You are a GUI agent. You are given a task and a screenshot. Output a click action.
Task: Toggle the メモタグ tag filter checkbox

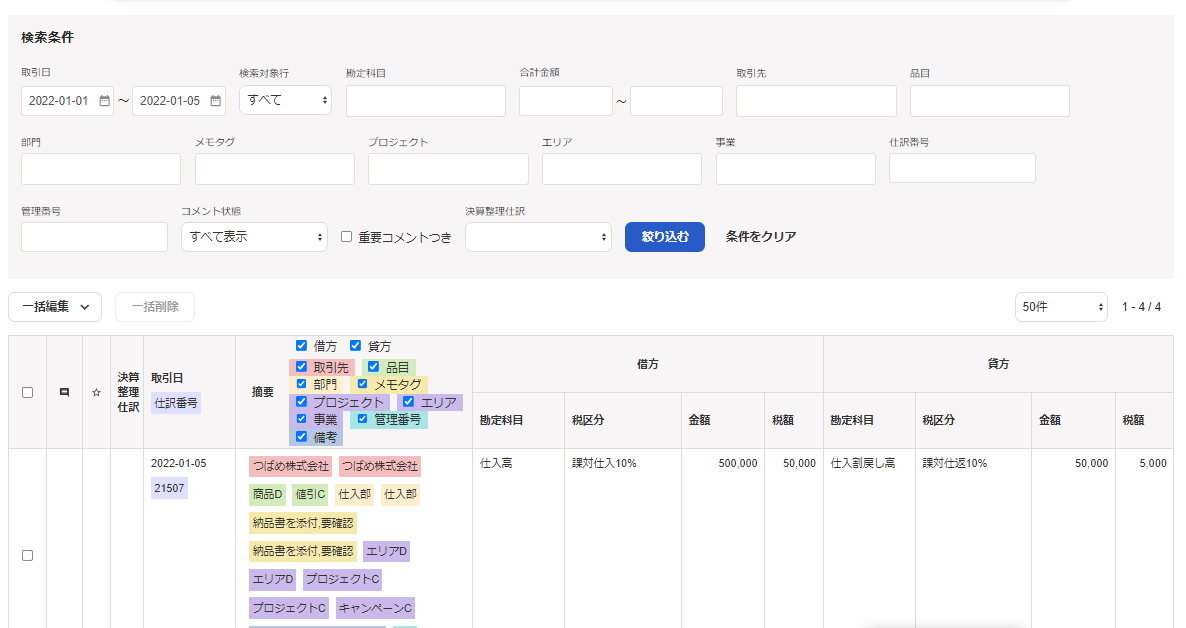tap(362, 384)
